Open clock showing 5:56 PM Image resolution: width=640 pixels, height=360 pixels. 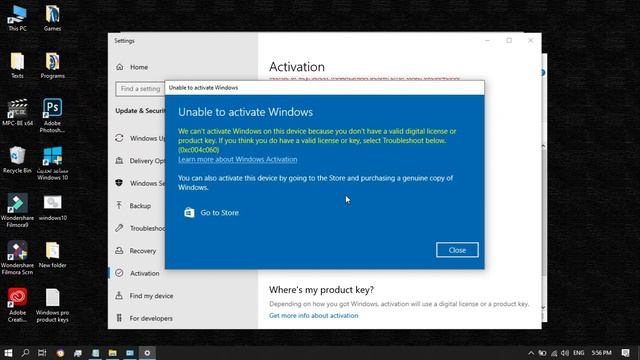tap(602, 353)
